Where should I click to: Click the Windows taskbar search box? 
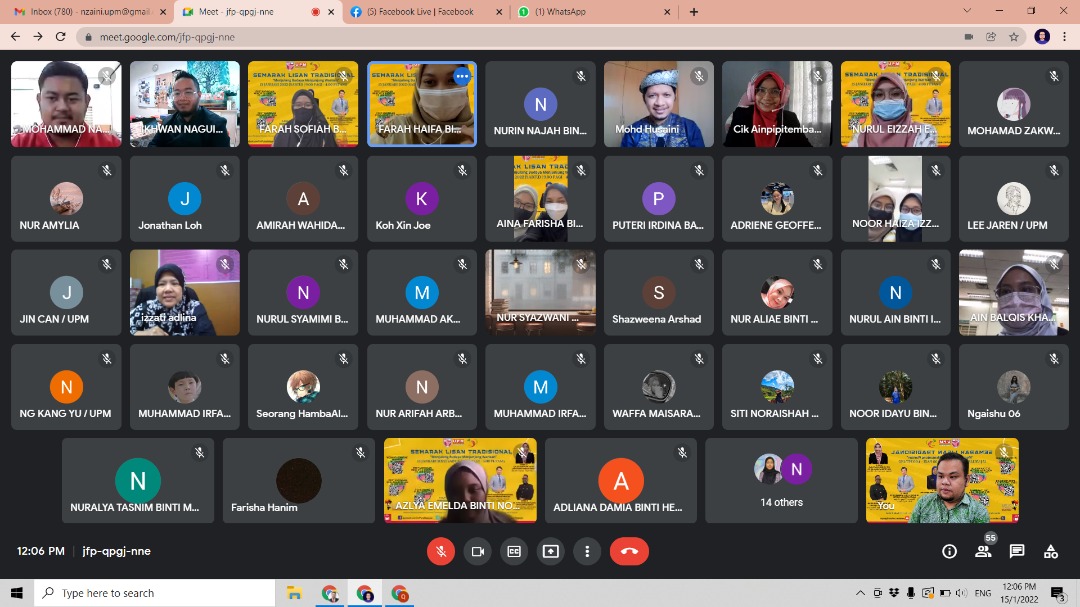tap(155, 593)
